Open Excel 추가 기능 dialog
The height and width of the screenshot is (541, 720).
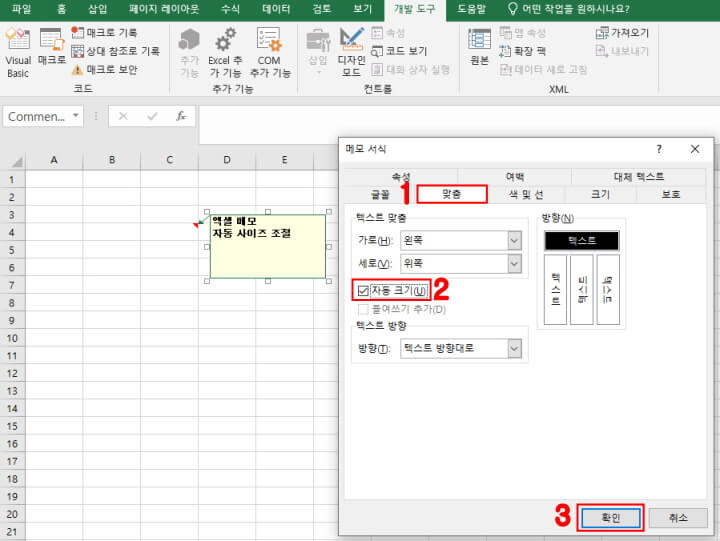[x=225, y=52]
